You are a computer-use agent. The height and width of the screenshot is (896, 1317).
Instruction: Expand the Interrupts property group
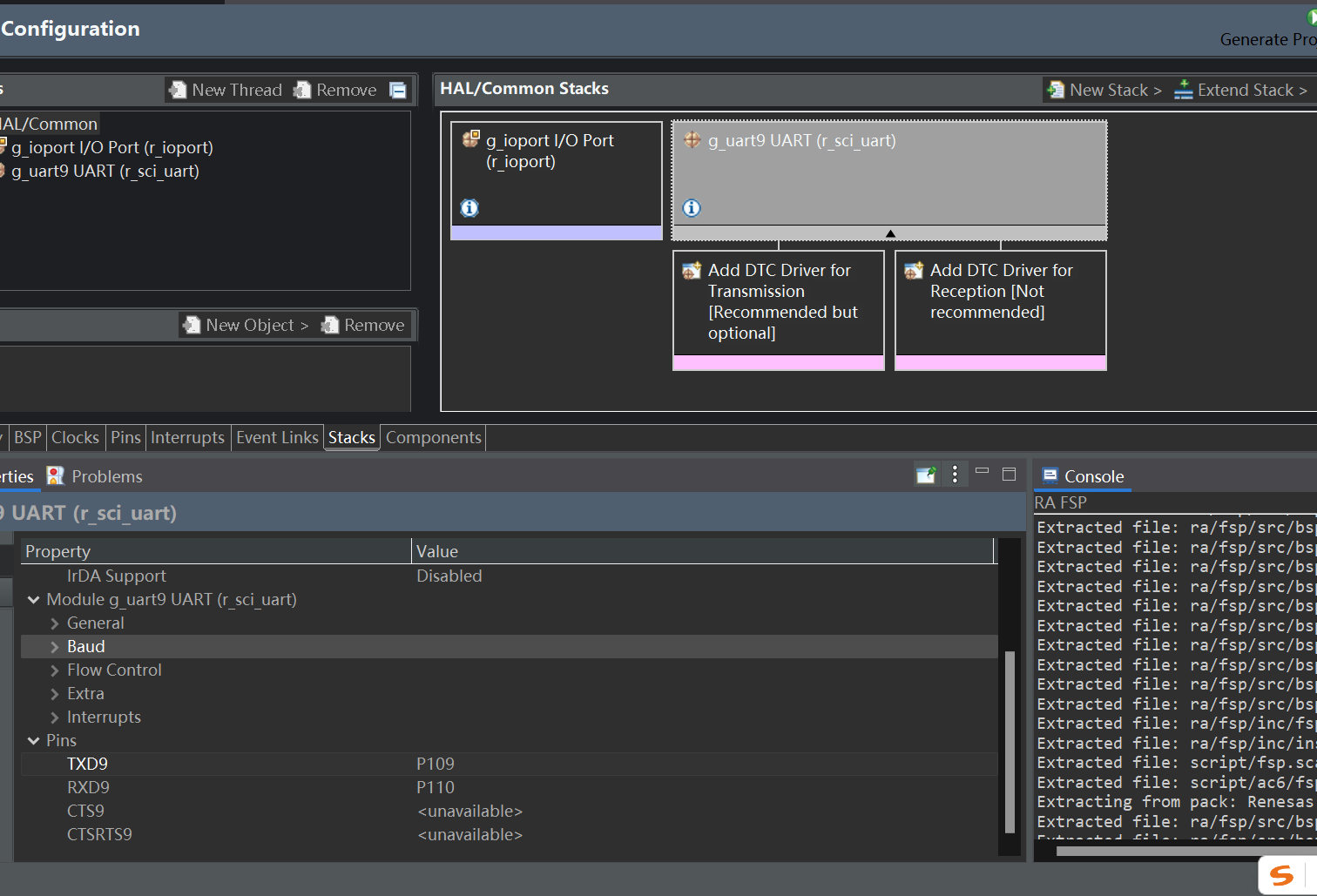pyautogui.click(x=55, y=717)
